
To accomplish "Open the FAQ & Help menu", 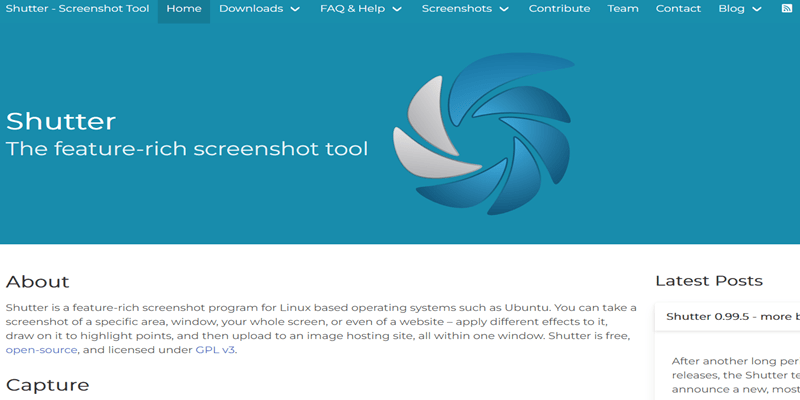I will coord(353,9).
